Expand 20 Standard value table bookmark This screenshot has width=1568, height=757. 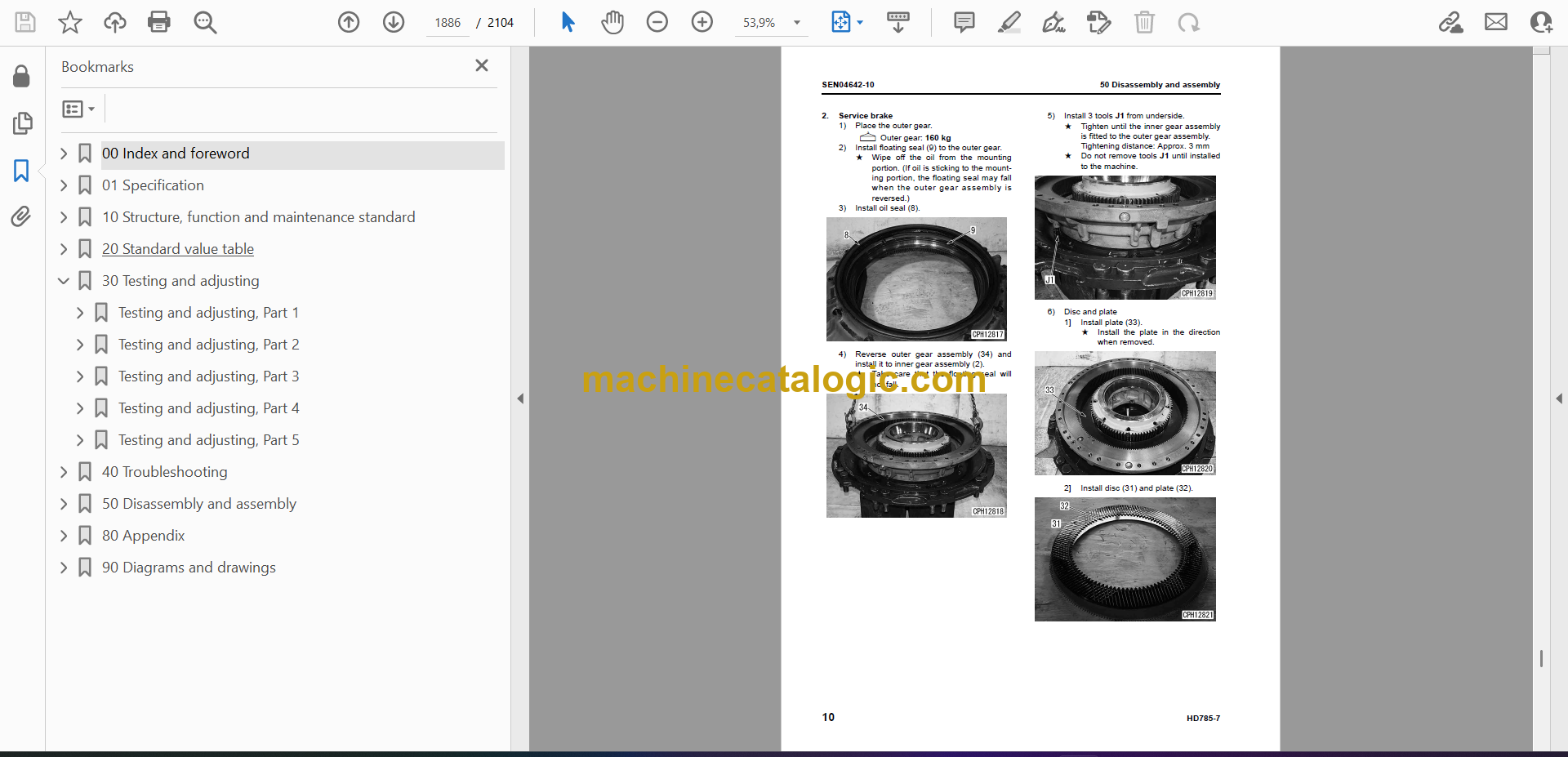tap(64, 249)
